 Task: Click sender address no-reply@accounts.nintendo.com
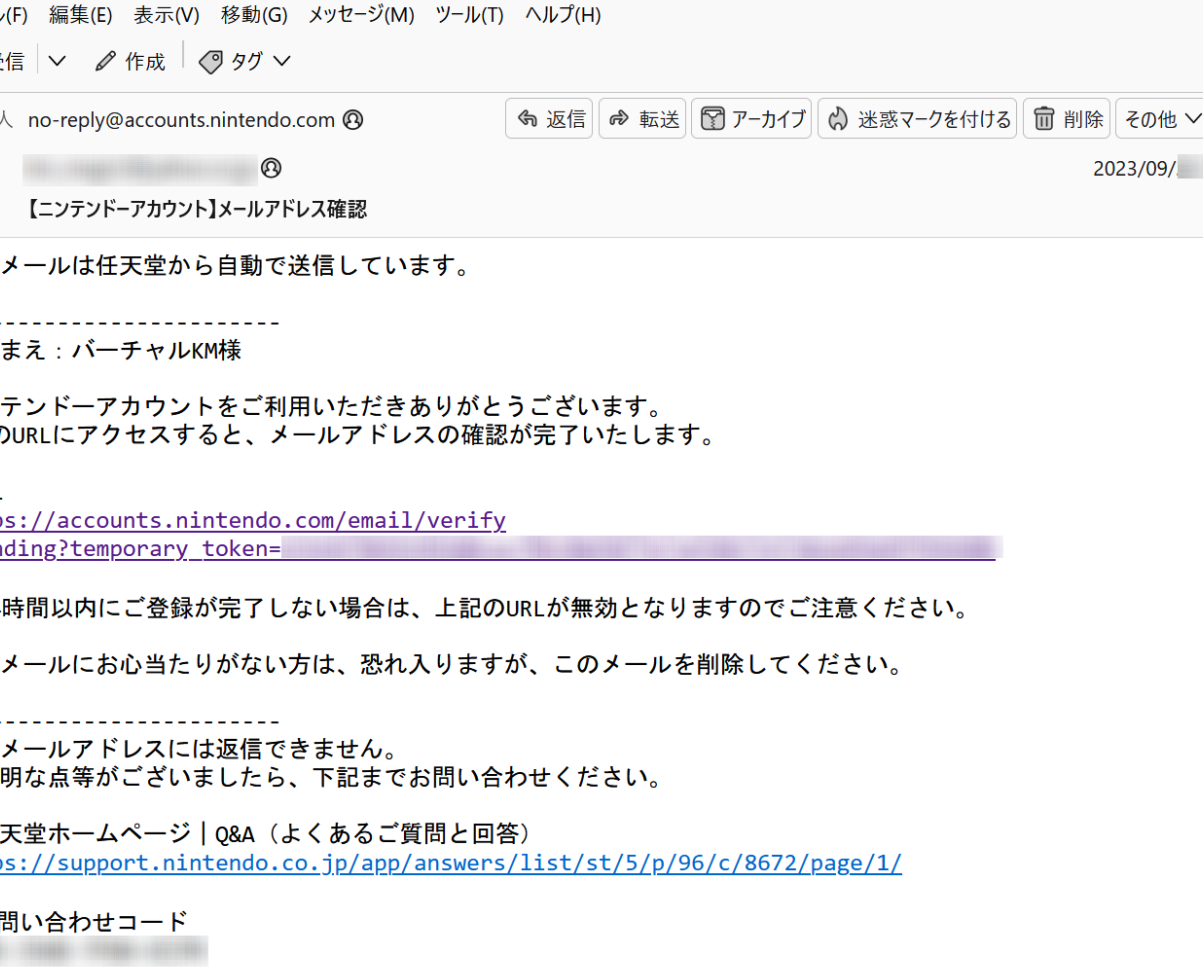(x=181, y=120)
